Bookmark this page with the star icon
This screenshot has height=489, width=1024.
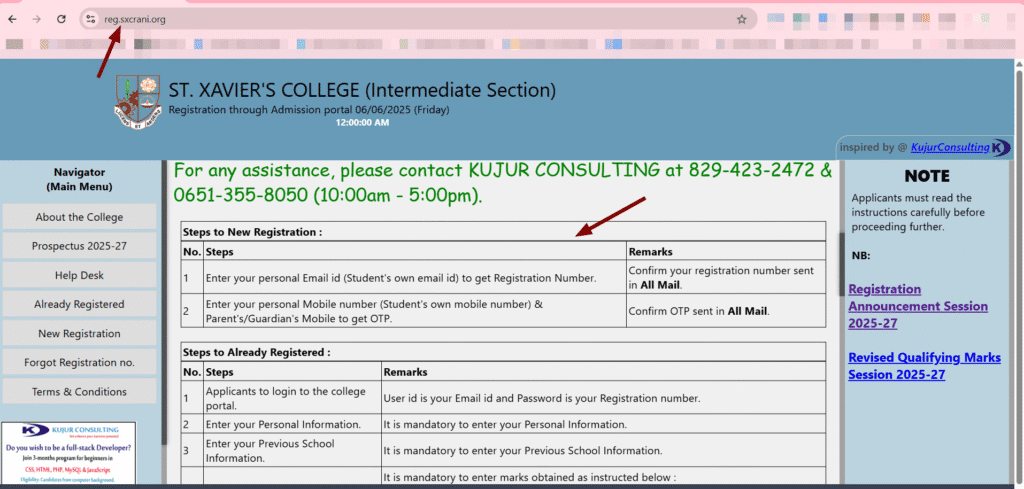741,20
